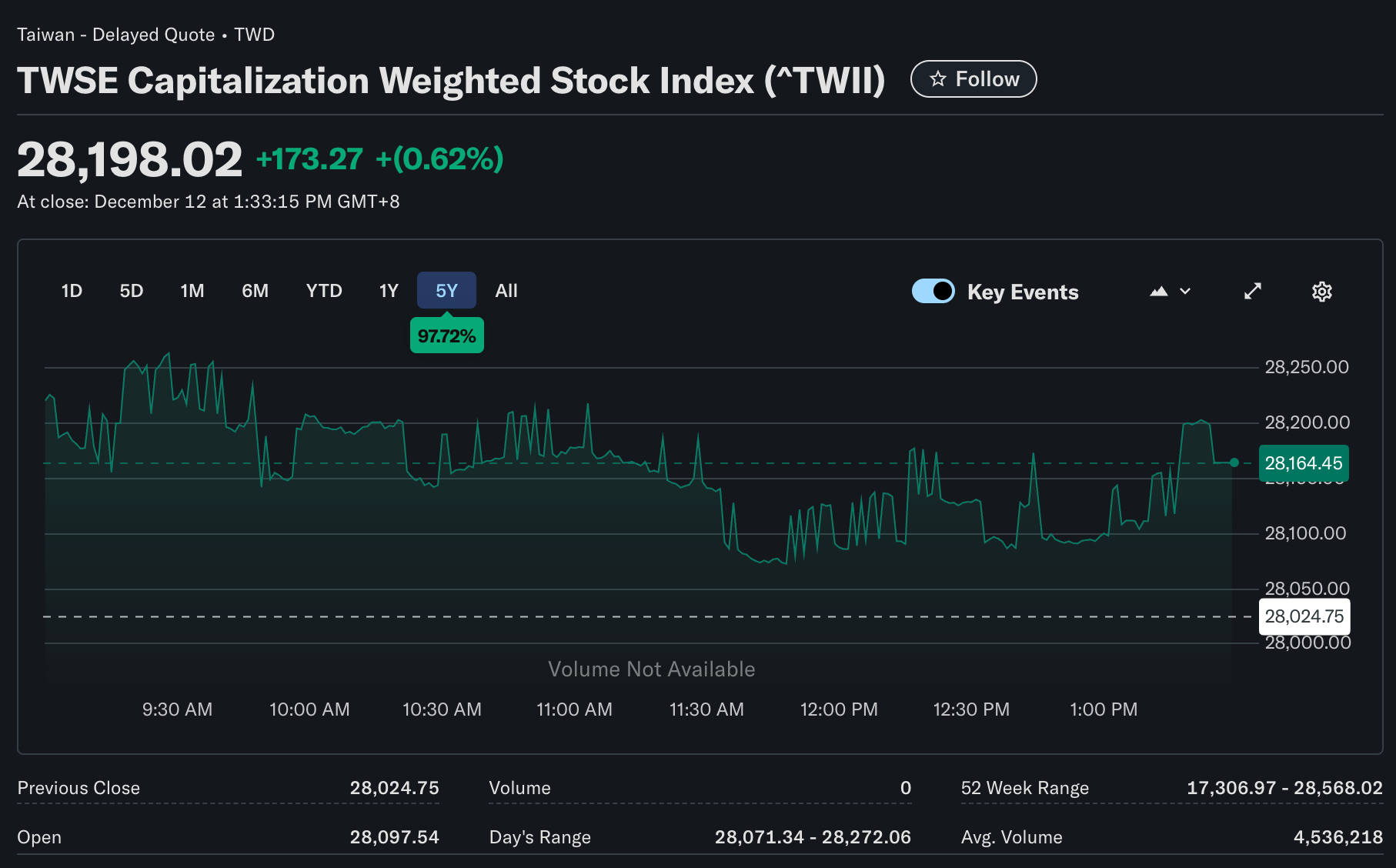Click the 97.72% return badge

(x=447, y=336)
